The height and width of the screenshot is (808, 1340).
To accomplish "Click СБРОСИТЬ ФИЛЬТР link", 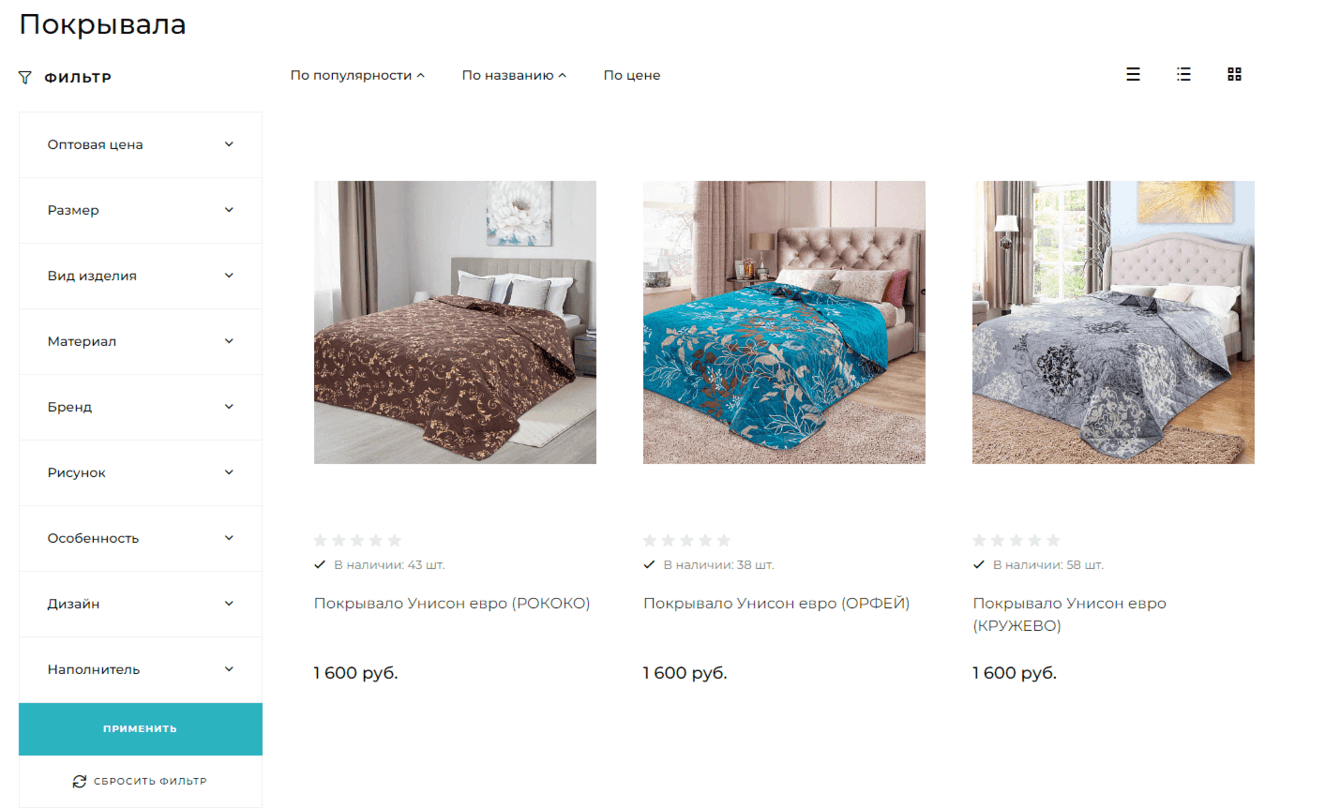I will pyautogui.click(x=150, y=781).
